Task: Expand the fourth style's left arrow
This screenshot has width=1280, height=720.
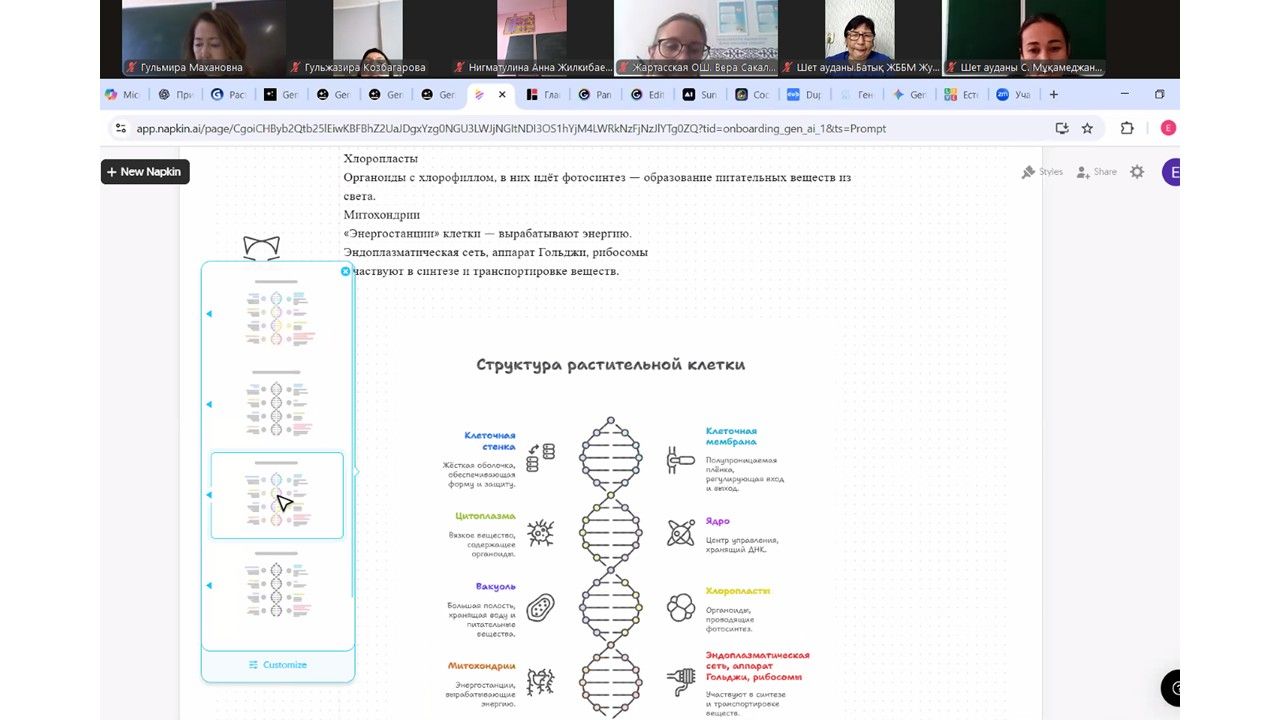Action: click(209, 586)
